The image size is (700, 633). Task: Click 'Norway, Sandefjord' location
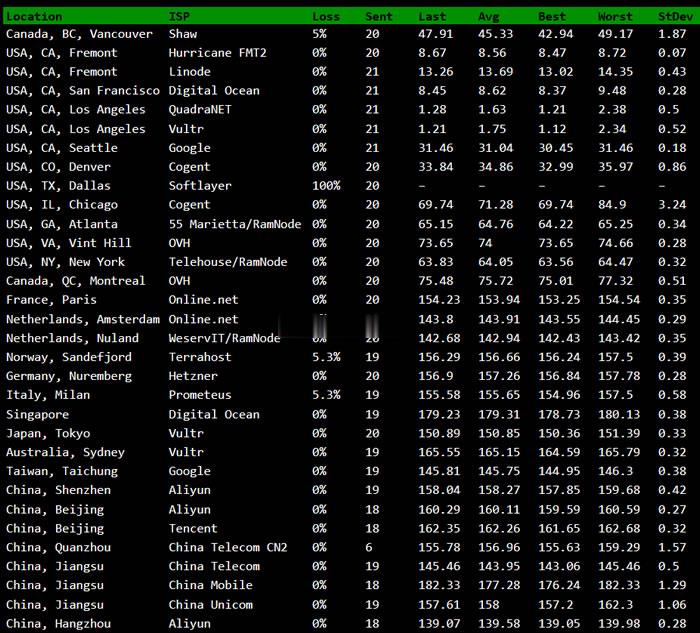(x=69, y=357)
